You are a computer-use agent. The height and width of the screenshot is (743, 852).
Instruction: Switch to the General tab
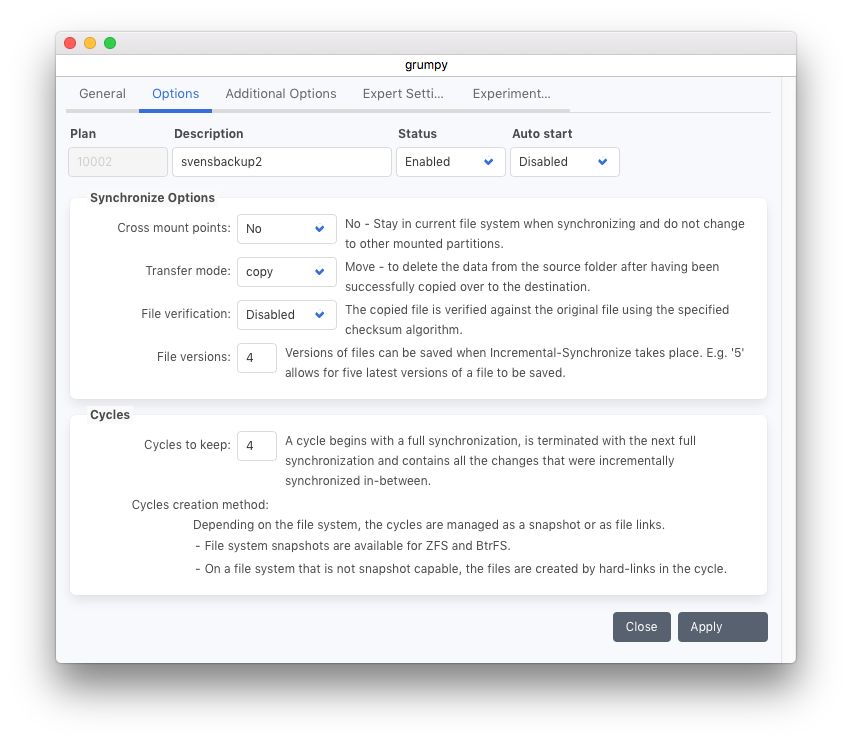[102, 94]
